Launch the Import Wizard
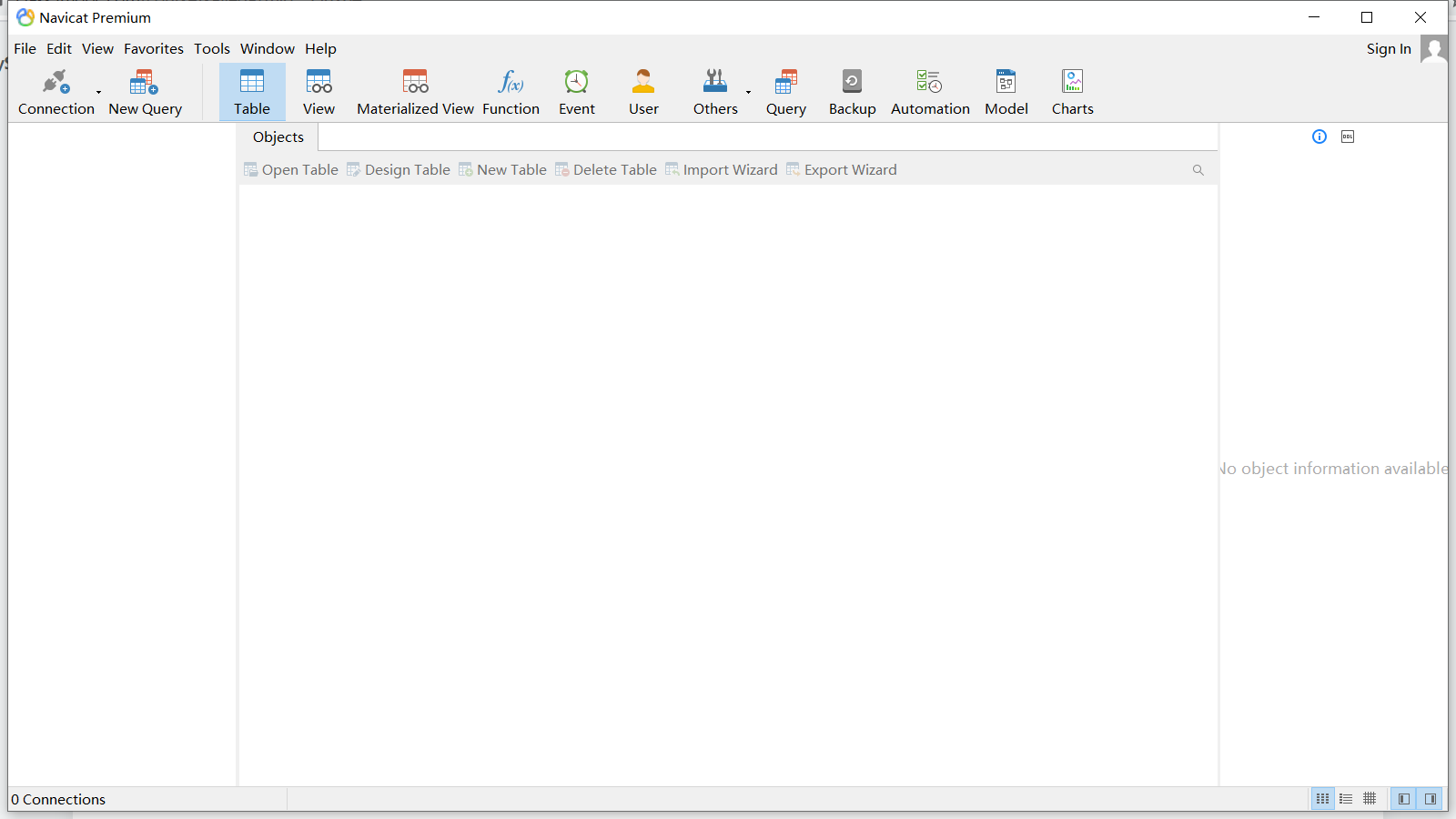This screenshot has height=819, width=1456. point(722,170)
